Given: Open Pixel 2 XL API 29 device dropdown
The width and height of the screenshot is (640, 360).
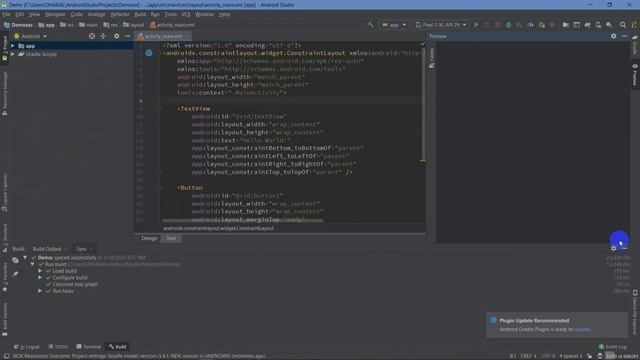Looking at the screenshot, I should [441, 25].
